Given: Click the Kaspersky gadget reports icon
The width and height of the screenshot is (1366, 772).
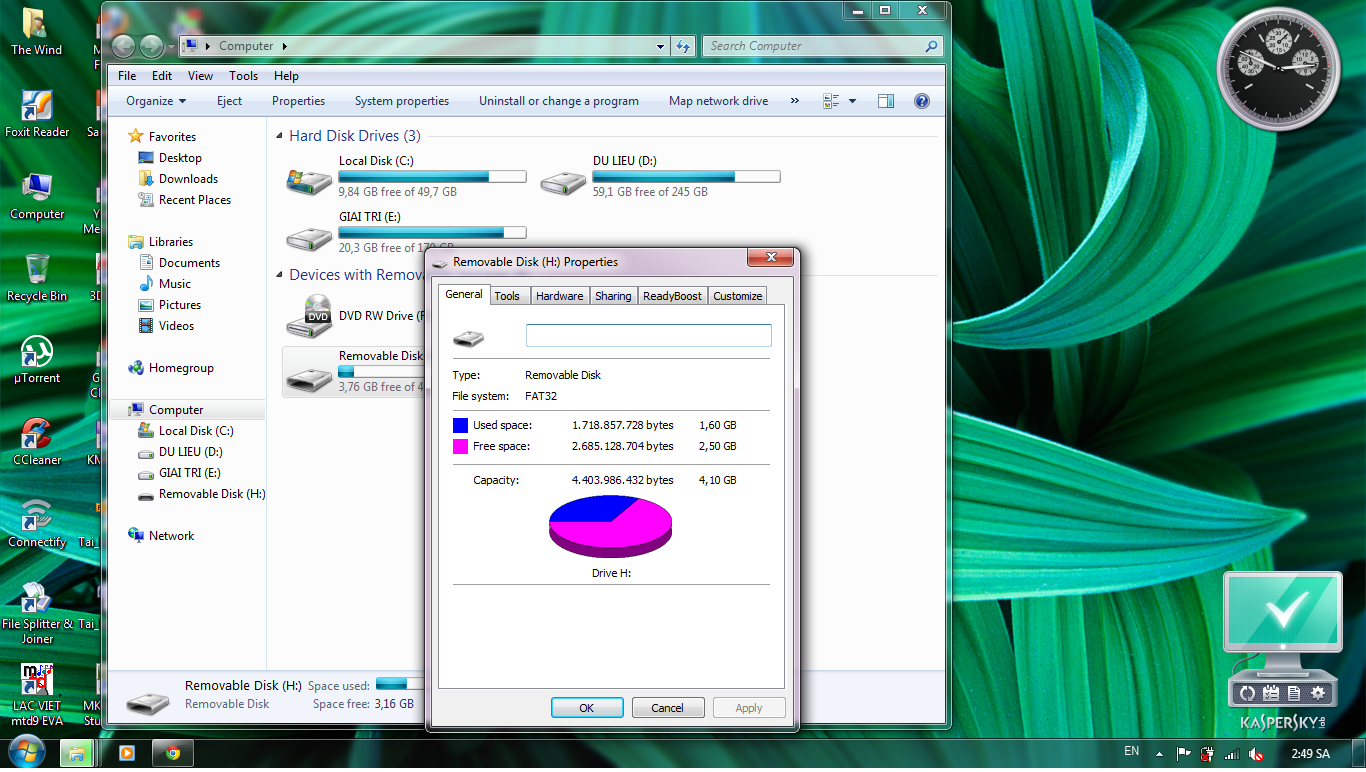Looking at the screenshot, I should pos(1294,693).
